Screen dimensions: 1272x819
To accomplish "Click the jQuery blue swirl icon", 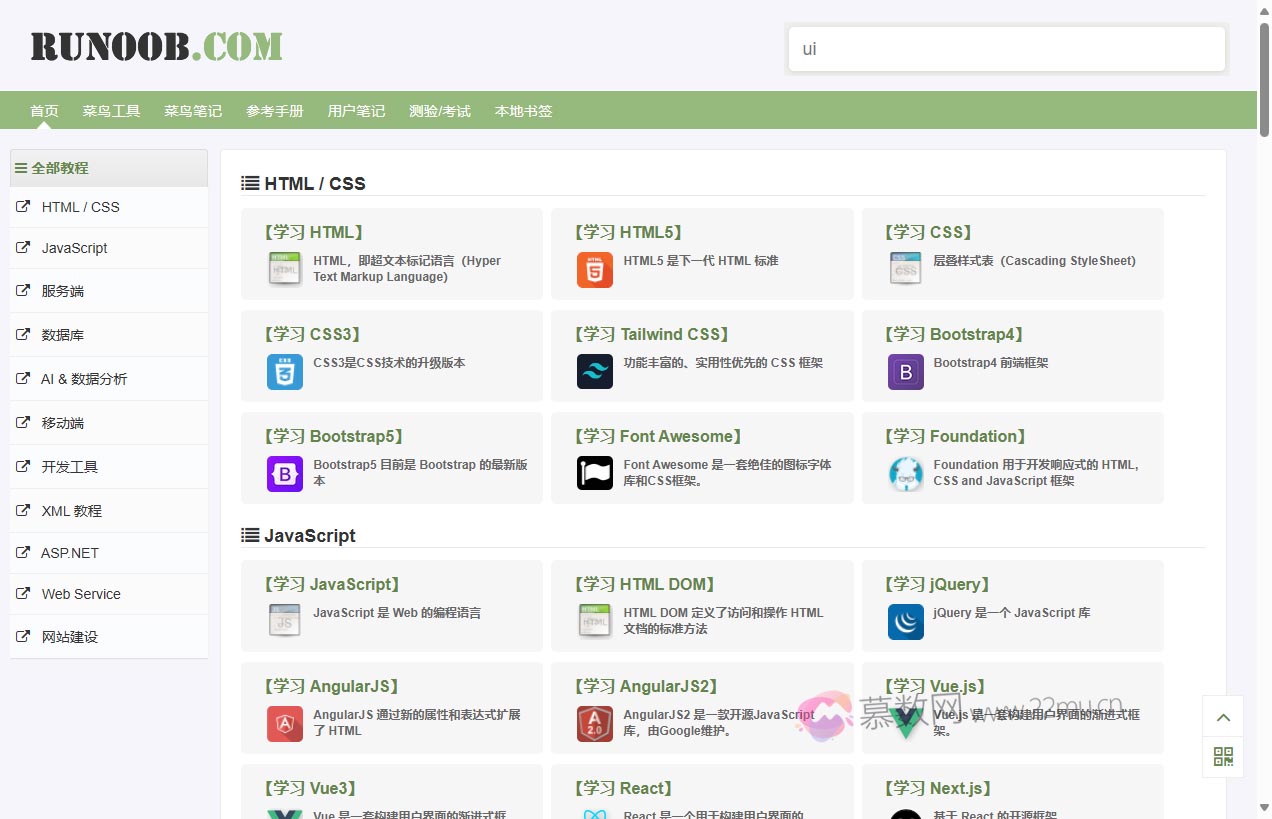I will (x=905, y=622).
